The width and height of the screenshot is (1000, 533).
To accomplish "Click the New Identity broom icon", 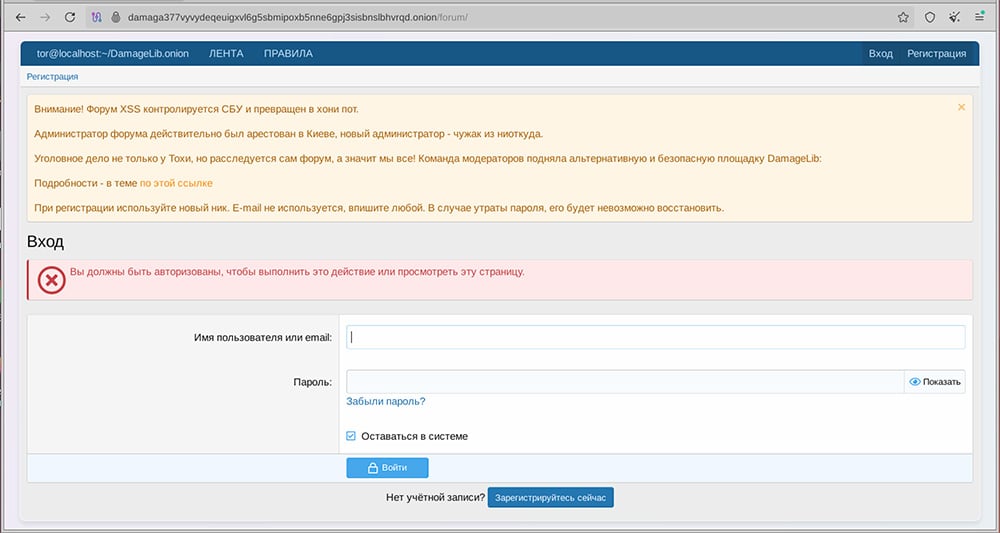I will click(954, 17).
